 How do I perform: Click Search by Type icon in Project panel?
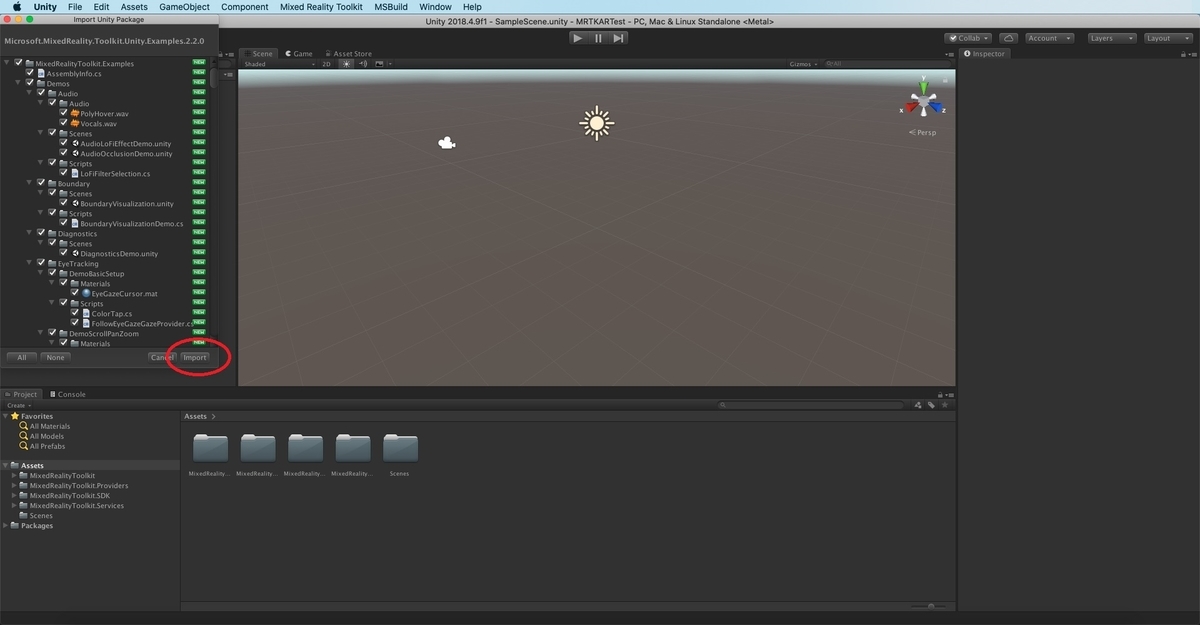coord(919,405)
